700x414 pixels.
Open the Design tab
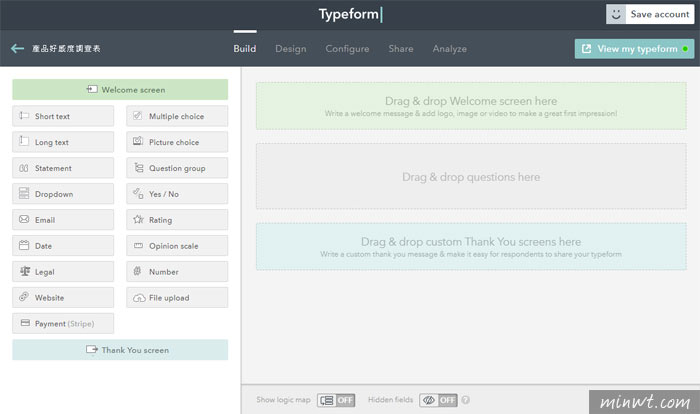tap(291, 49)
